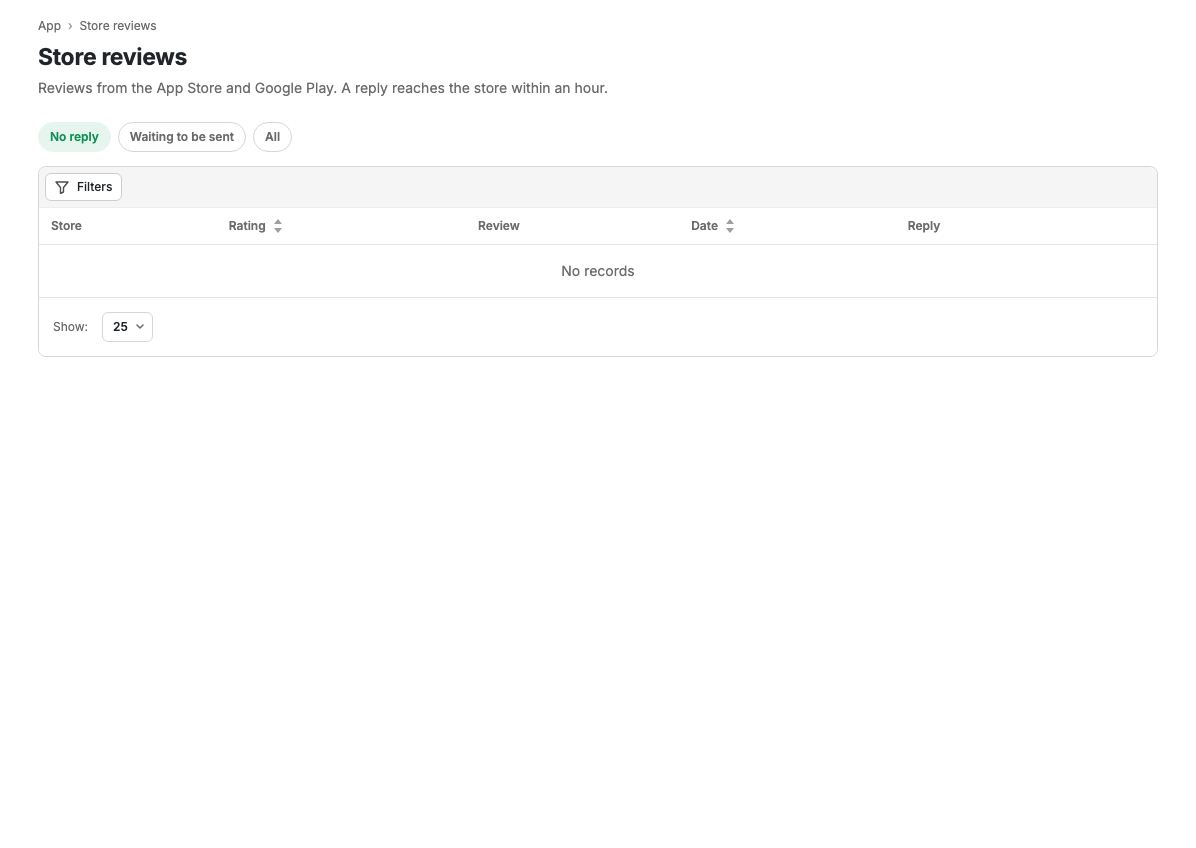Viewport: 1196px width, 848px height.
Task: Switch to the Waiting to be sent tab
Action: (182, 137)
